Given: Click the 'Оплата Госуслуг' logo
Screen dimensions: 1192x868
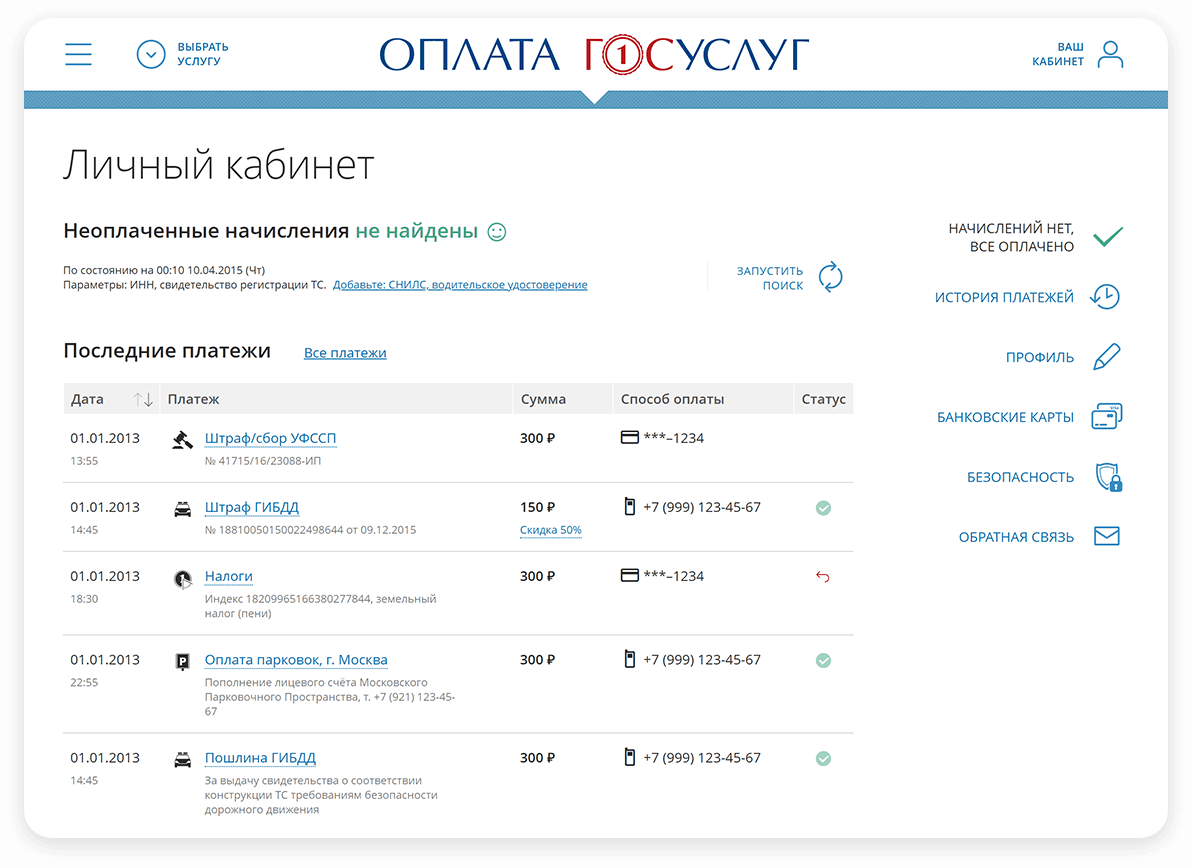Looking at the screenshot, I should click(595, 54).
